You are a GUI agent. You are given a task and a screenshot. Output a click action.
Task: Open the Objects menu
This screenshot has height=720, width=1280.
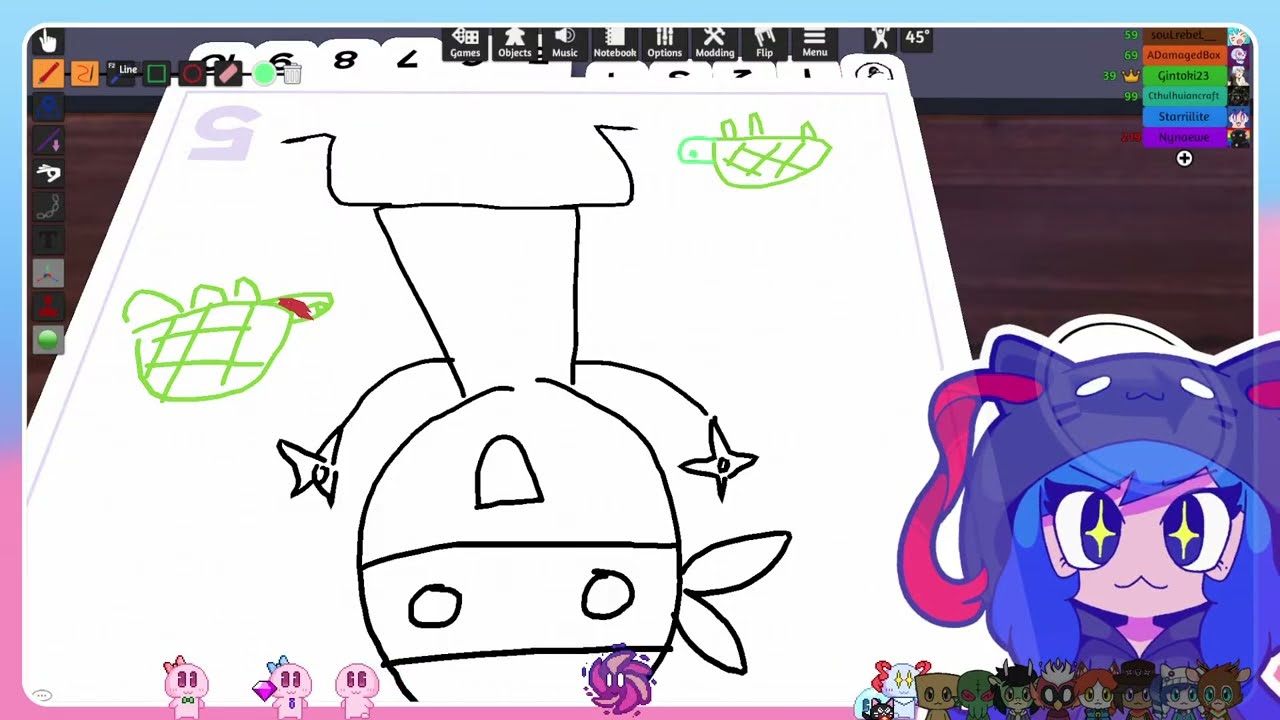tap(515, 42)
